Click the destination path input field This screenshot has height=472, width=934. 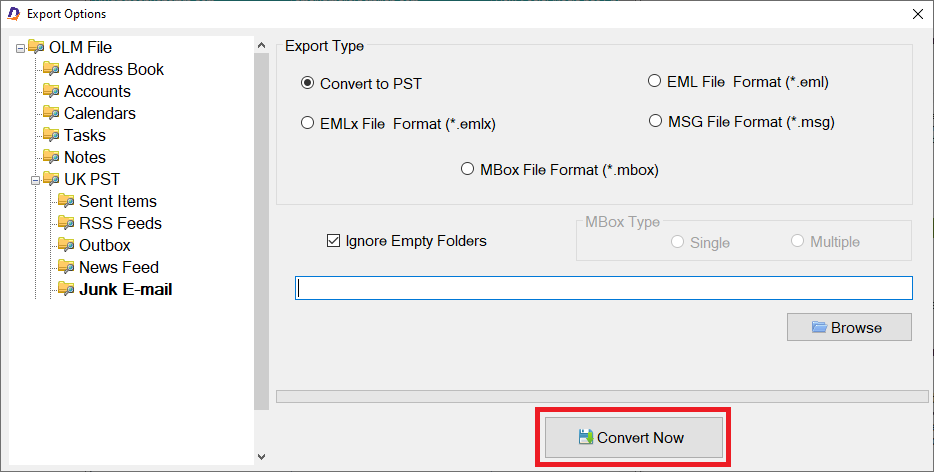tap(603, 288)
